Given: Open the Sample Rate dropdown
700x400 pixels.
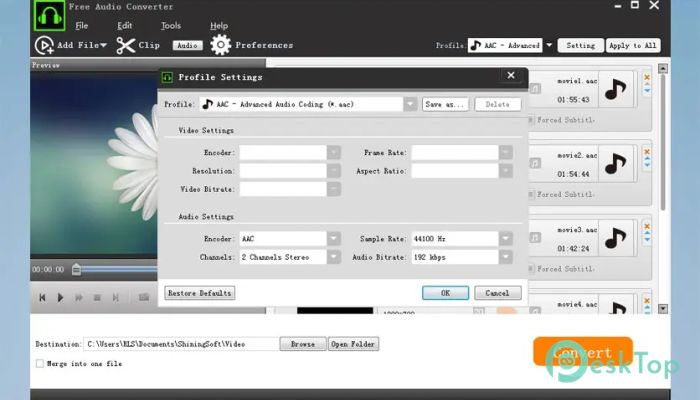Looking at the screenshot, I should 505,239.
